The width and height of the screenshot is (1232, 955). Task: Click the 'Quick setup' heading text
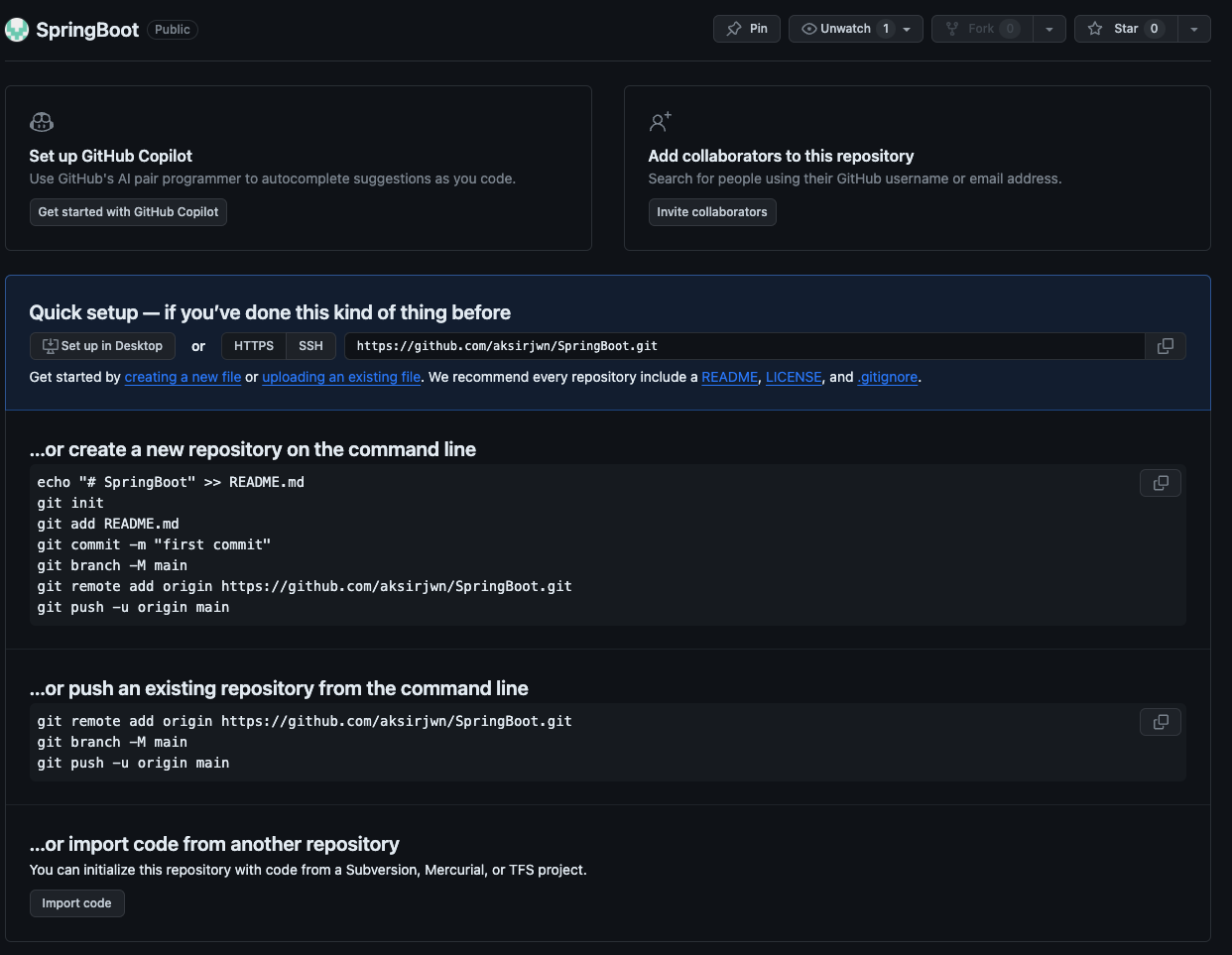coord(270,312)
